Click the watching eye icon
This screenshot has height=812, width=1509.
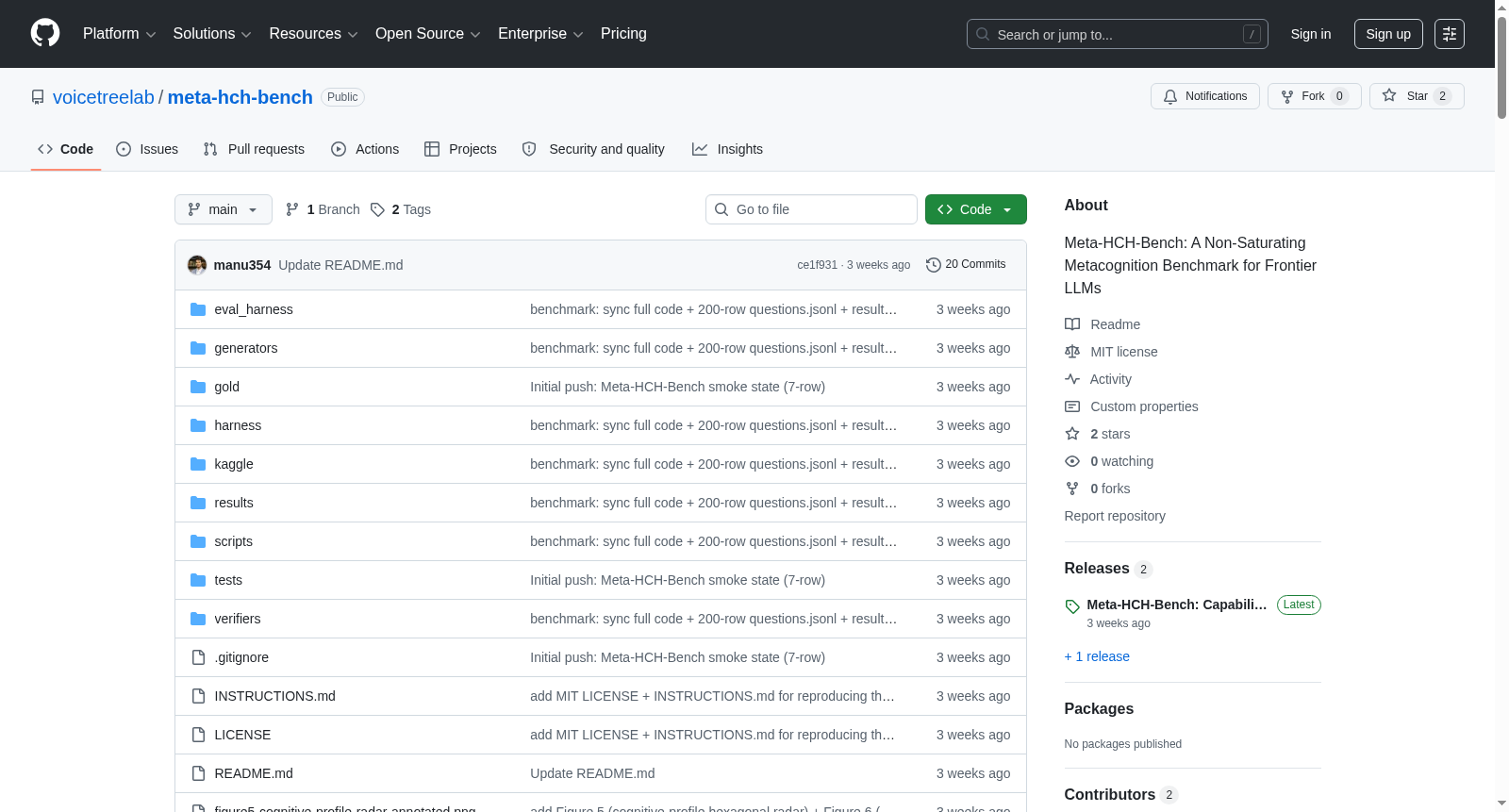[1072, 461]
